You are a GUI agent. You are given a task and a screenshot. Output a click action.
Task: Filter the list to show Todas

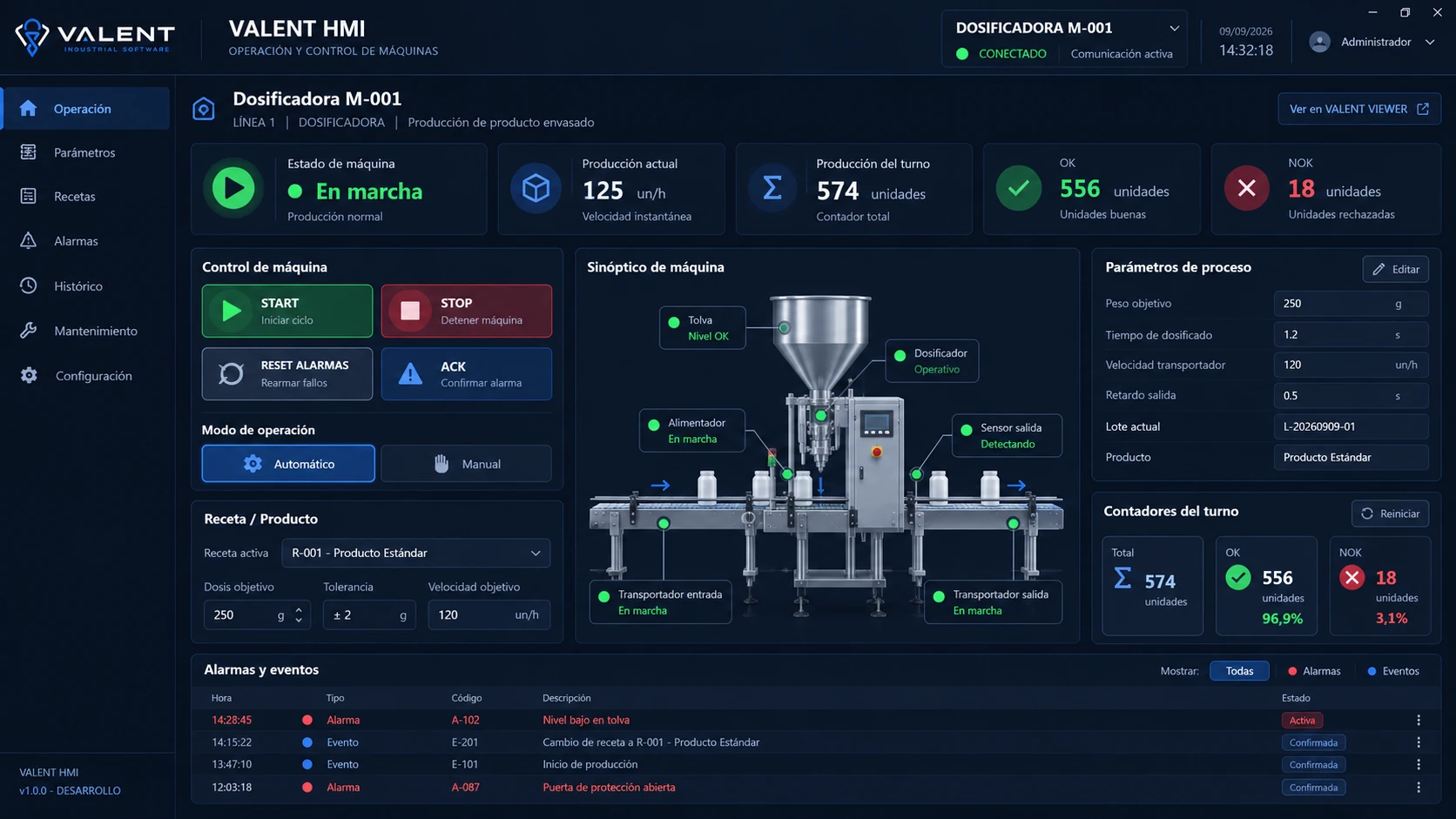pyautogui.click(x=1239, y=671)
